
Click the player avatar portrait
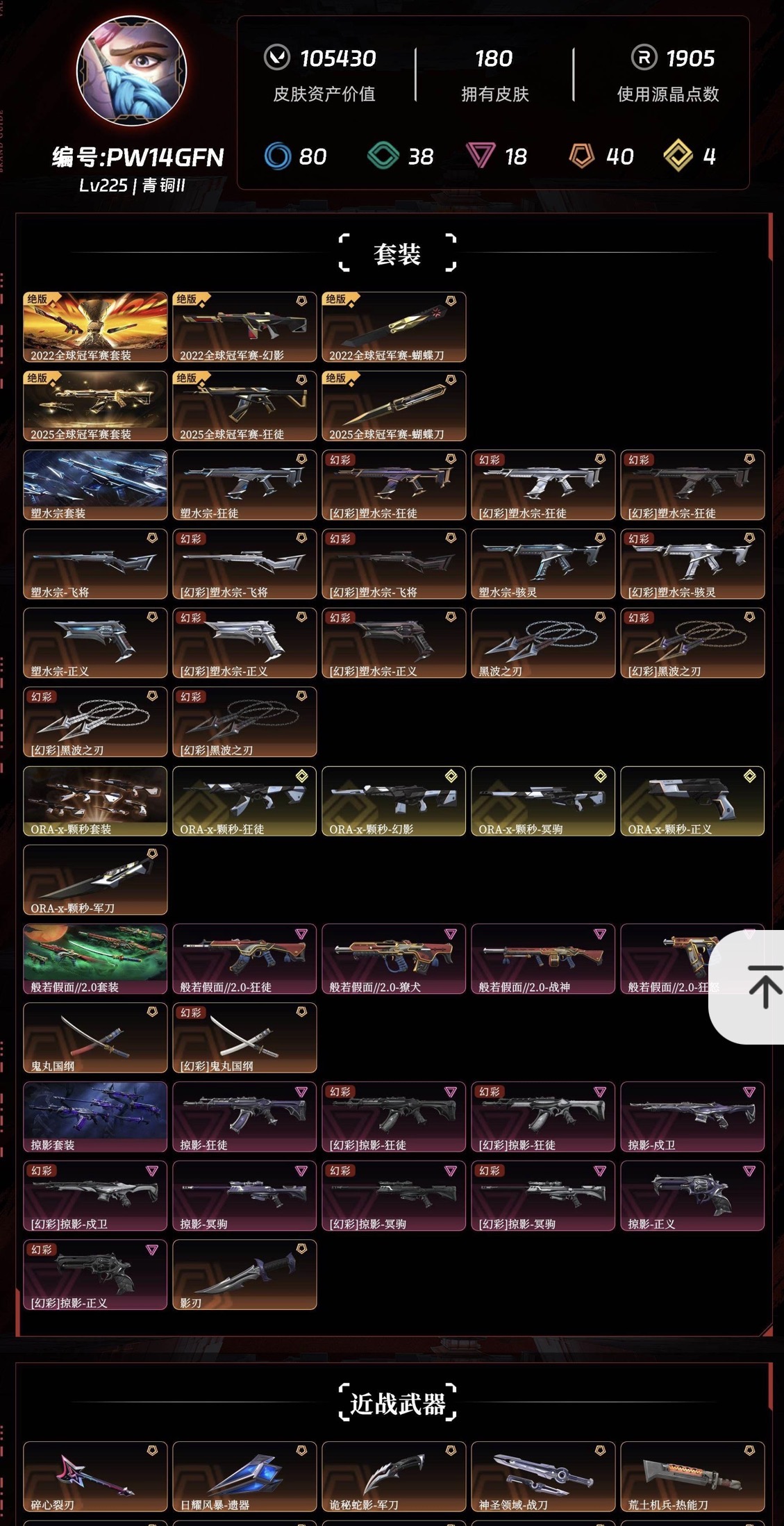tap(132, 71)
